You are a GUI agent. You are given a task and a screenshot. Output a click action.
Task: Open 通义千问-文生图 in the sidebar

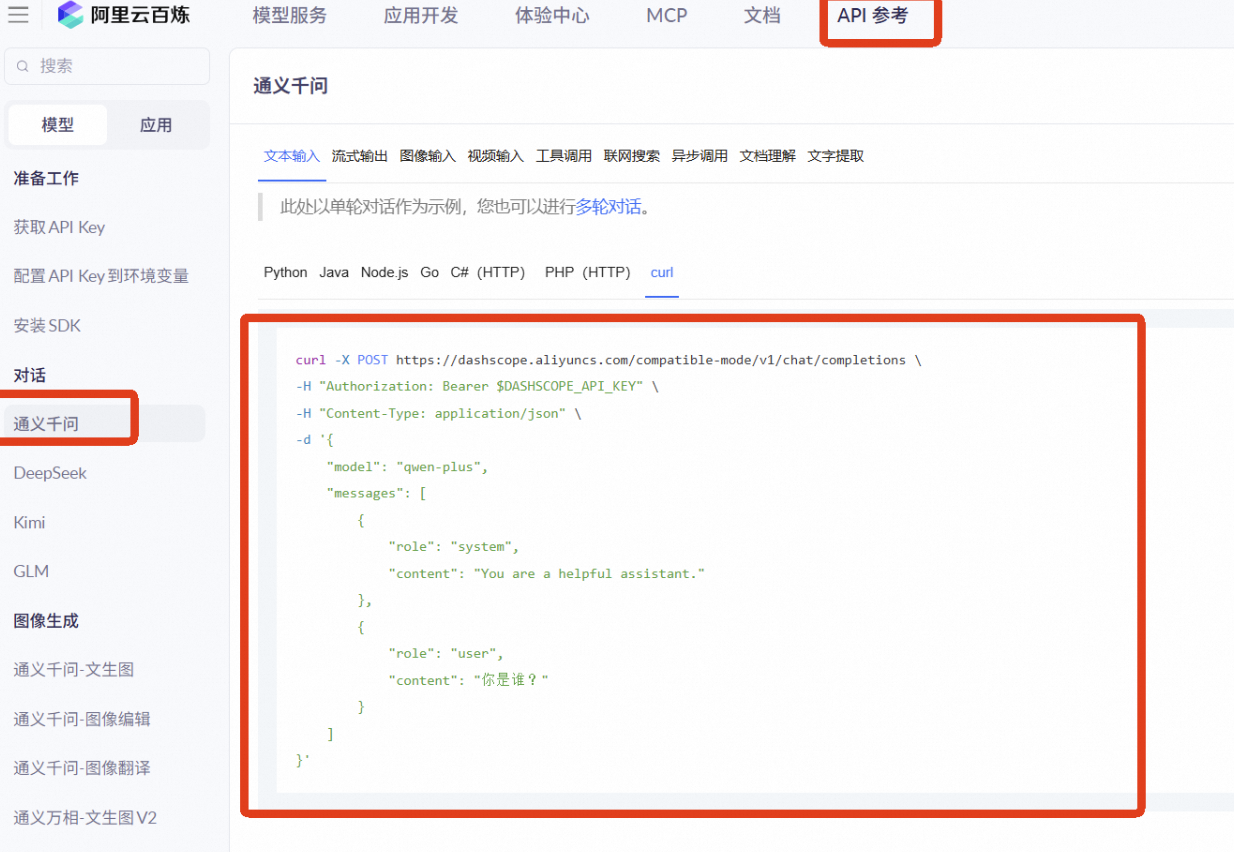click(x=73, y=670)
